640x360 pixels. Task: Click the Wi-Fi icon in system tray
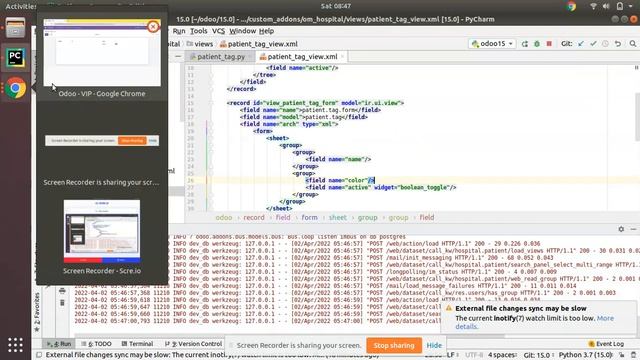(593, 6)
